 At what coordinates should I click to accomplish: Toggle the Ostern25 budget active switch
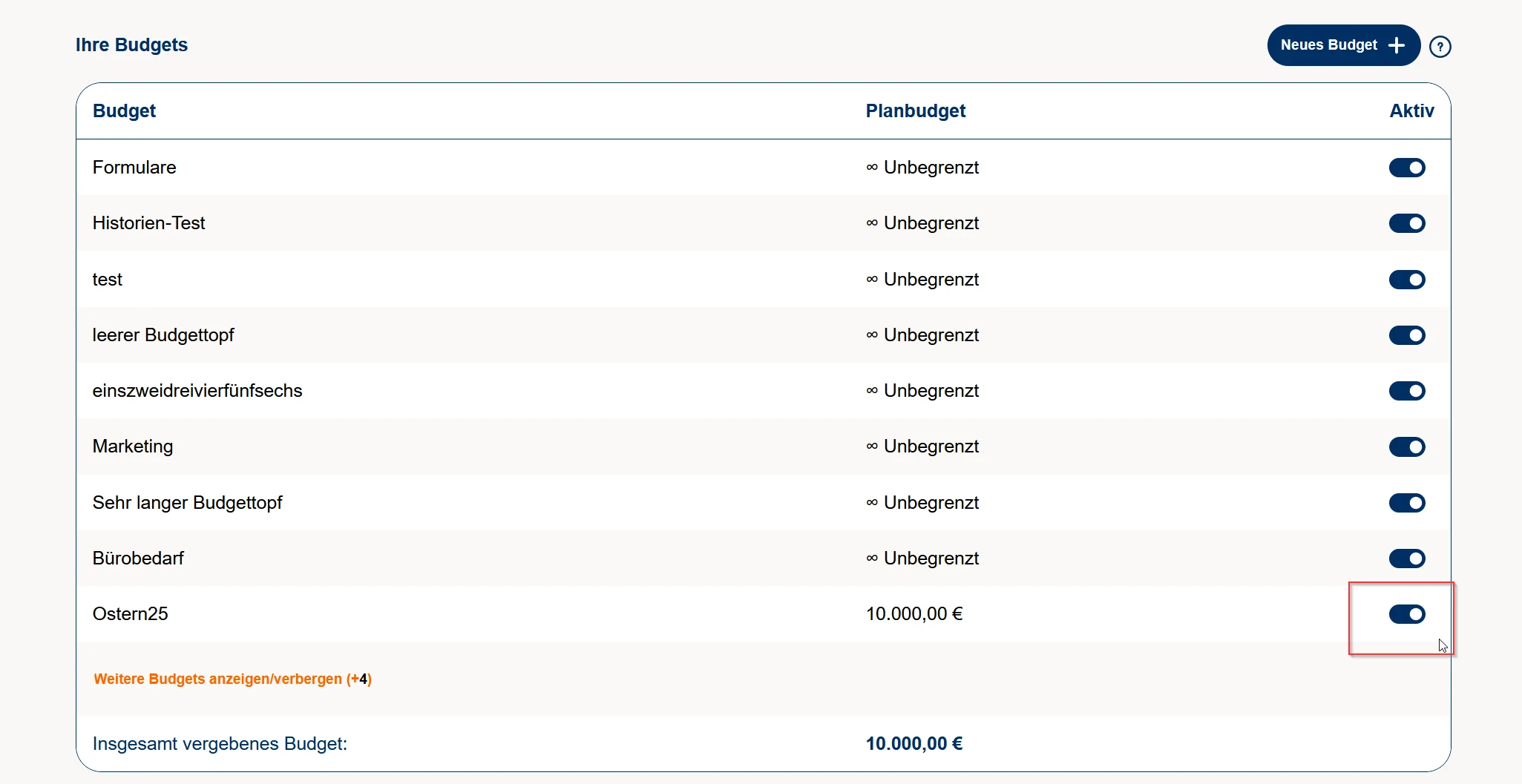(1406, 614)
